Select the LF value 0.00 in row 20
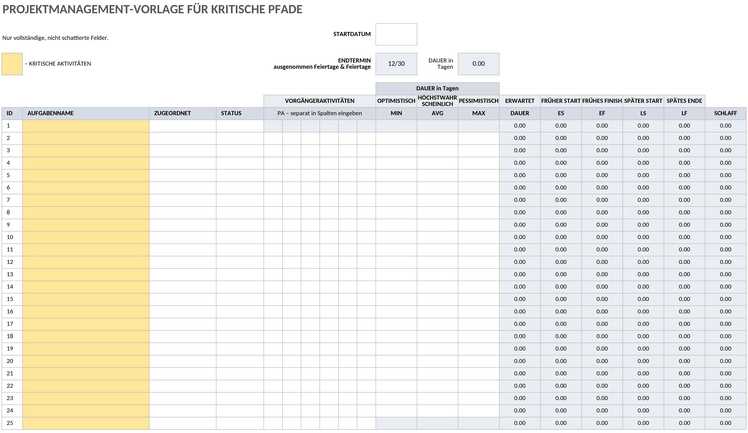Viewport: 748px width, 433px height. [x=685, y=361]
